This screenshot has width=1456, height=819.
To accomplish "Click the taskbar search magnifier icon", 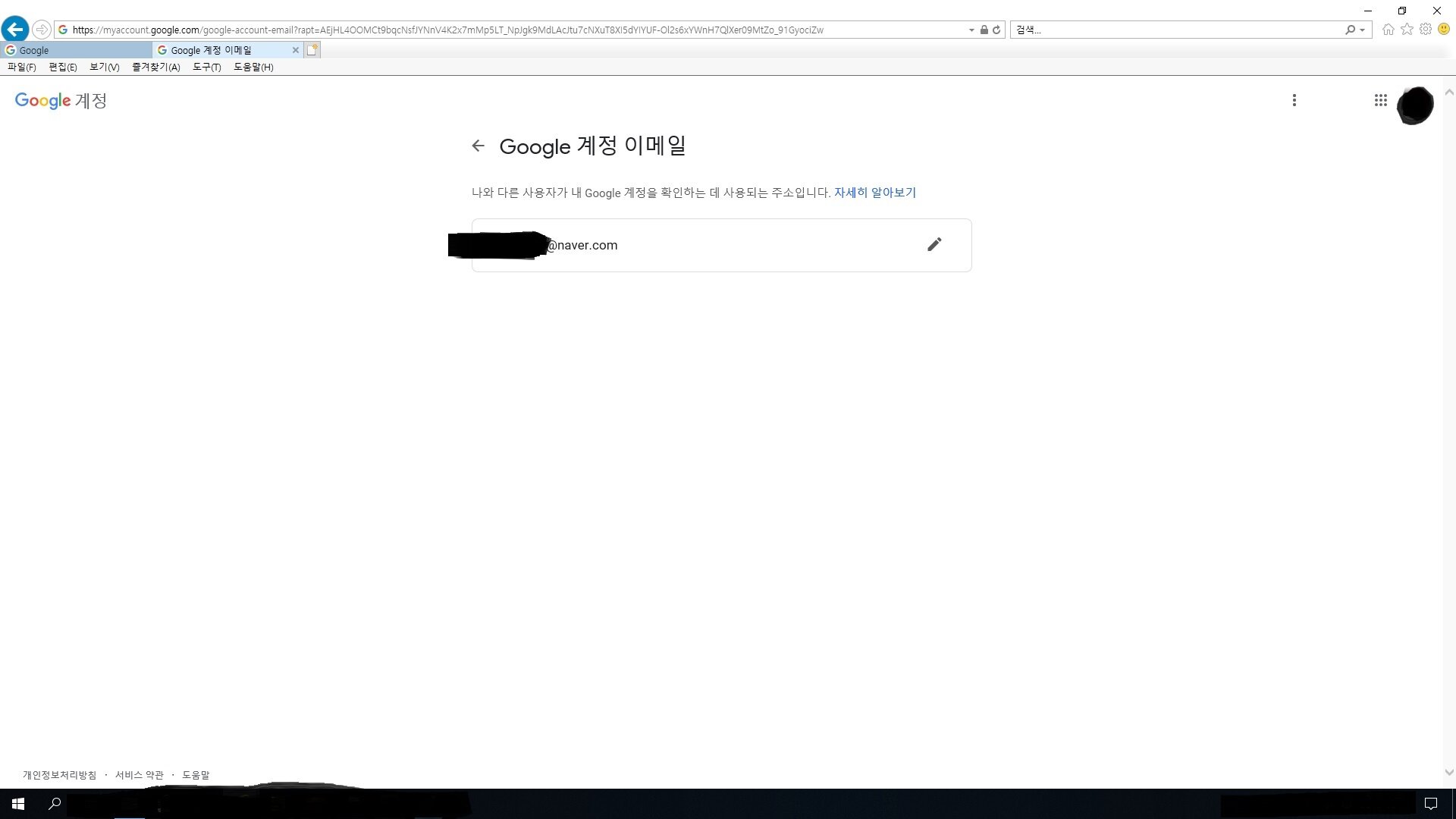I will click(x=55, y=804).
